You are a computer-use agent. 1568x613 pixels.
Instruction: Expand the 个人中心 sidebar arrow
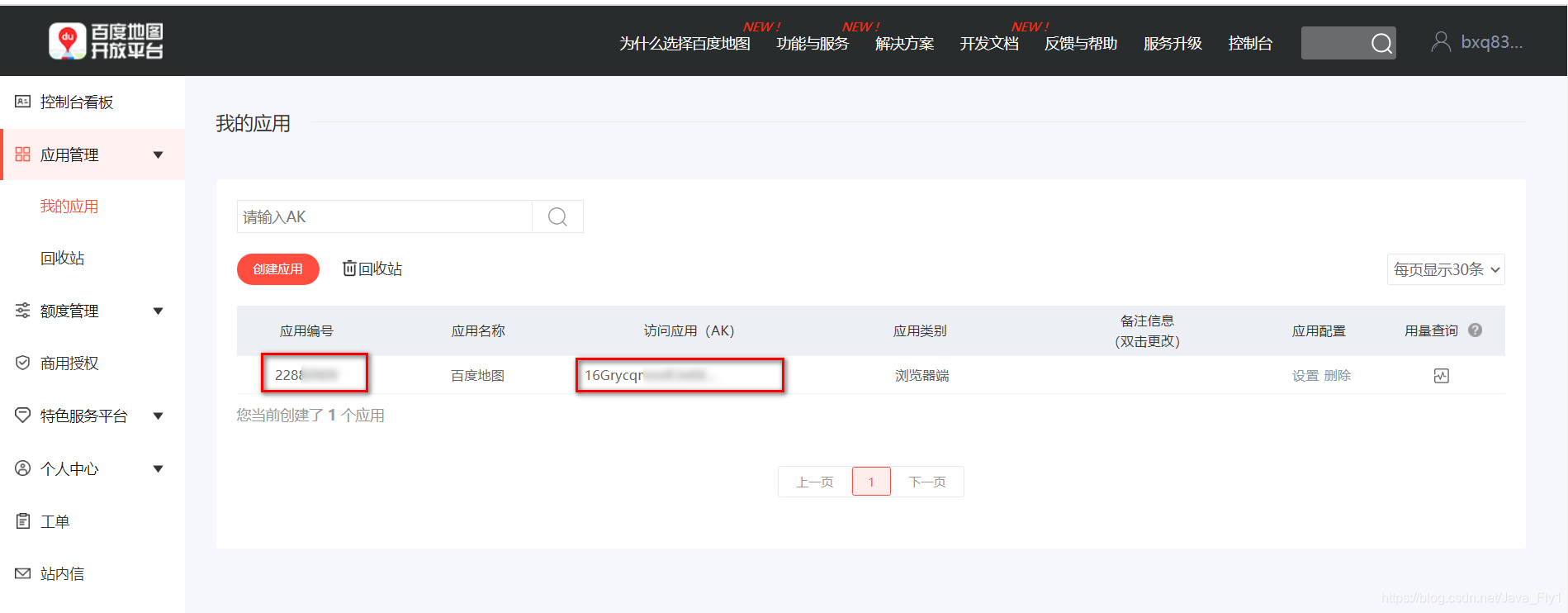pos(159,468)
